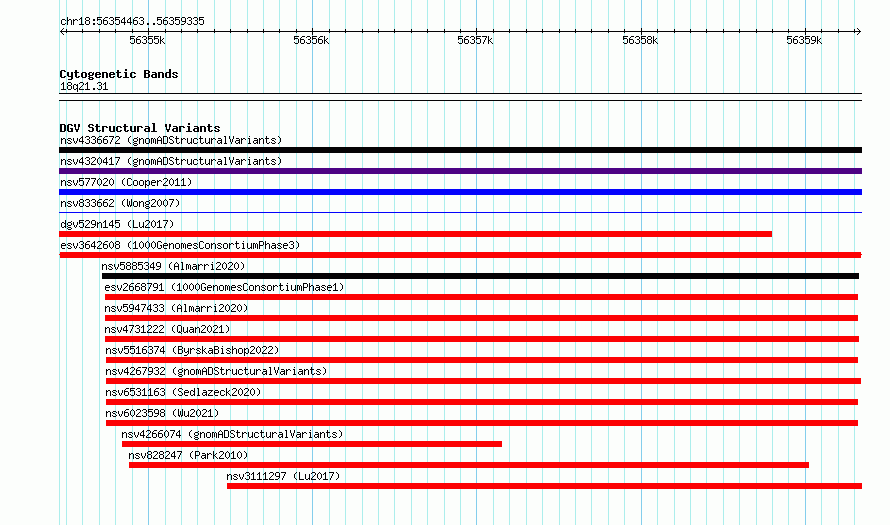The width and height of the screenshot is (890, 525).
Task: Click the black nsv5885349 variant bar
Action: pos(480,276)
